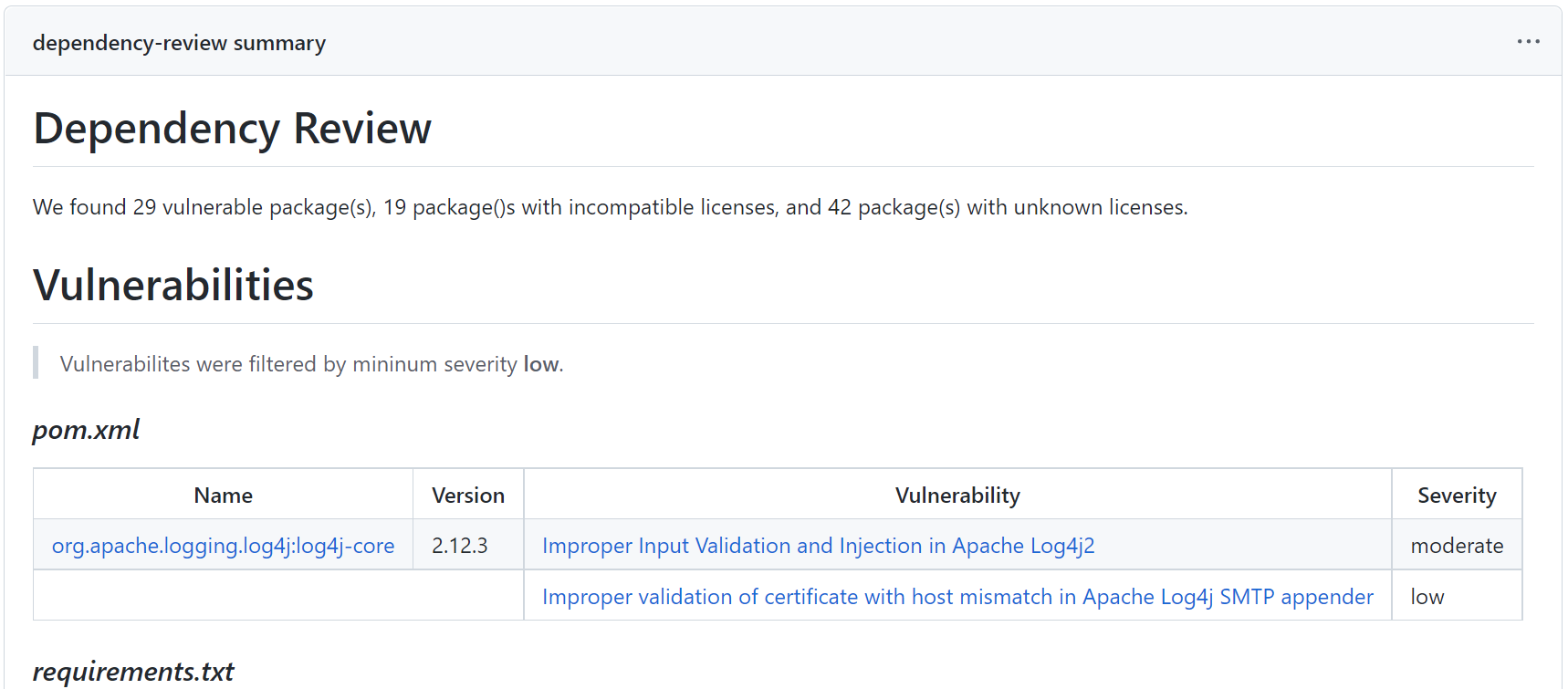Click the Dependency Review heading

pos(233,129)
